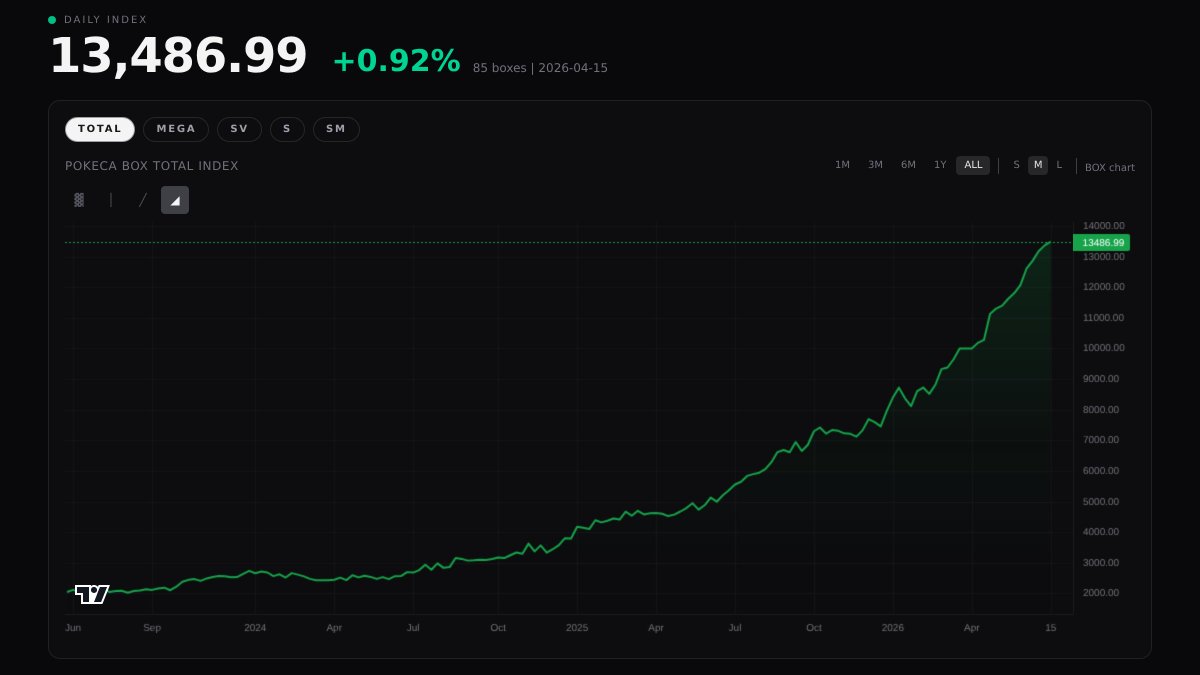Switch to the MEGA index tab
1200x675 pixels.
pyautogui.click(x=176, y=129)
